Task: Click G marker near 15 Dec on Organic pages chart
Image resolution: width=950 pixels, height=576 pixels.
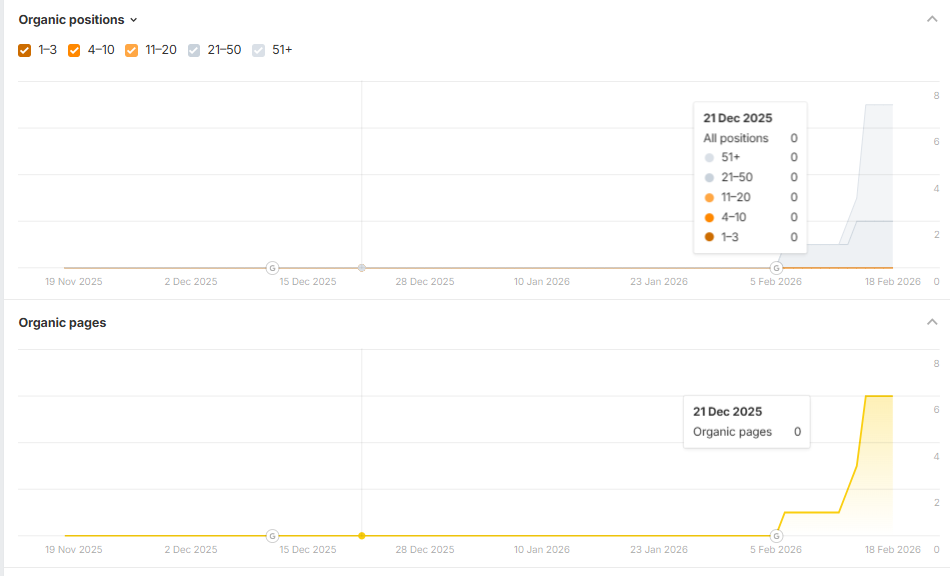Action: coord(272,536)
